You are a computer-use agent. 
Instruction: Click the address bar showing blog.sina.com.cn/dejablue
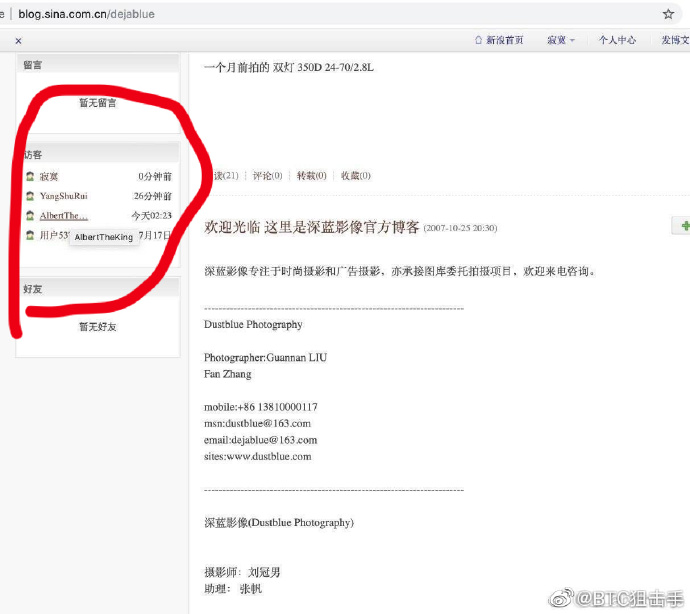point(300,14)
